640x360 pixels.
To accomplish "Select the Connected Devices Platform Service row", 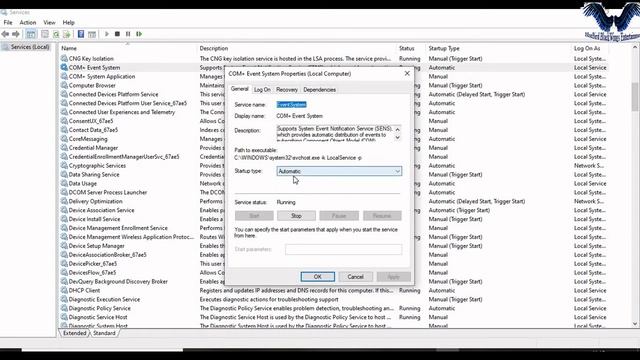I will click(x=333, y=94).
